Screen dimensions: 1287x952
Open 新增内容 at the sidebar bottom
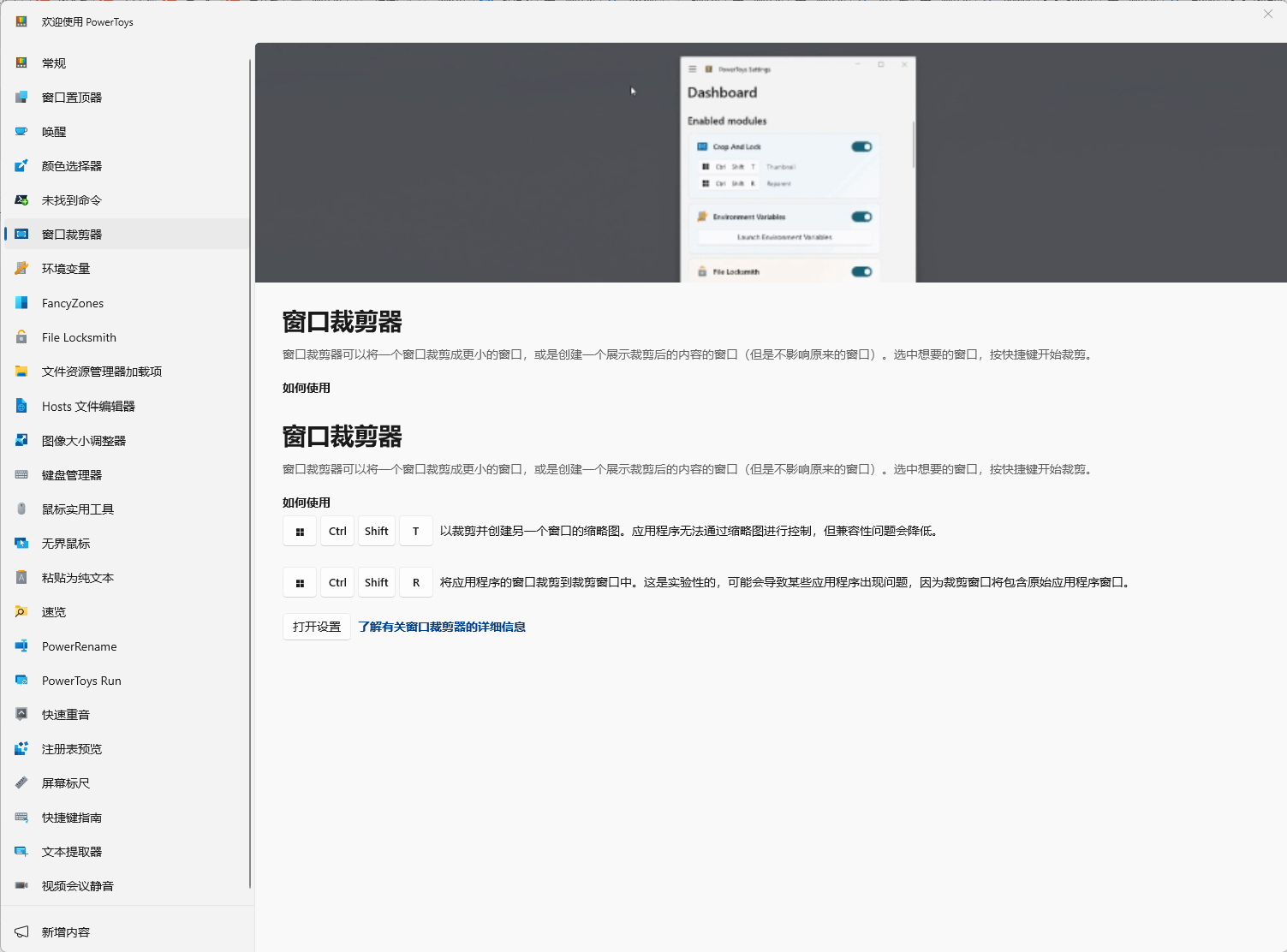point(126,931)
